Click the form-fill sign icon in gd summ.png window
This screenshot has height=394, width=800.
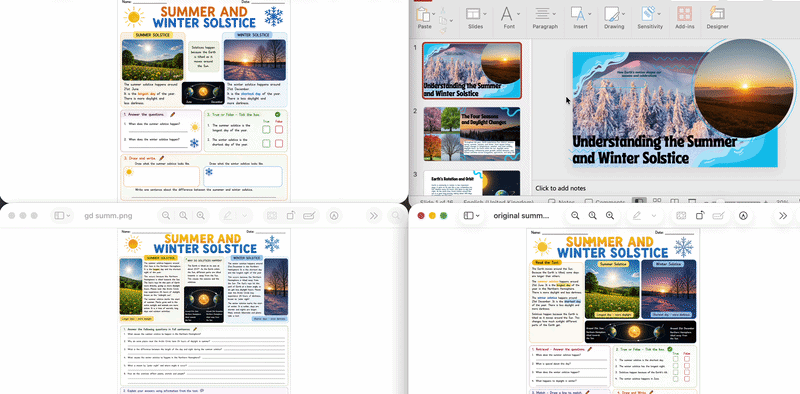click(309, 216)
